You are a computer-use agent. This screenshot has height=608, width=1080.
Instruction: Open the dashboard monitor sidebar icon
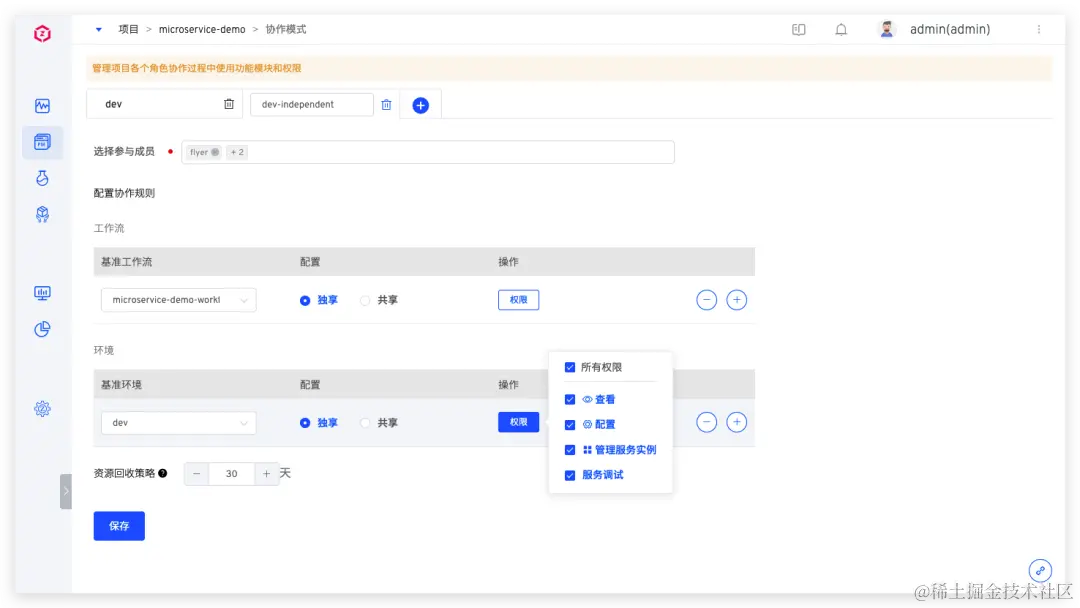click(42, 293)
